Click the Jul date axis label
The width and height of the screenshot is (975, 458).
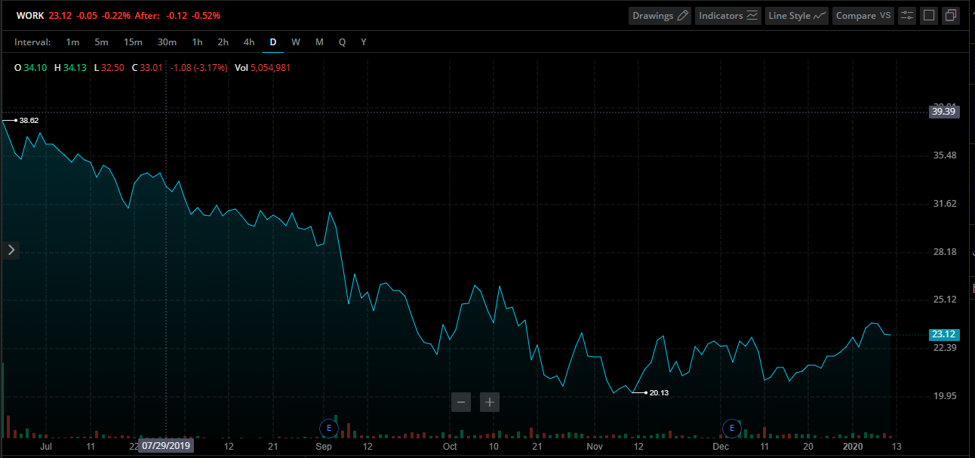tap(46, 446)
